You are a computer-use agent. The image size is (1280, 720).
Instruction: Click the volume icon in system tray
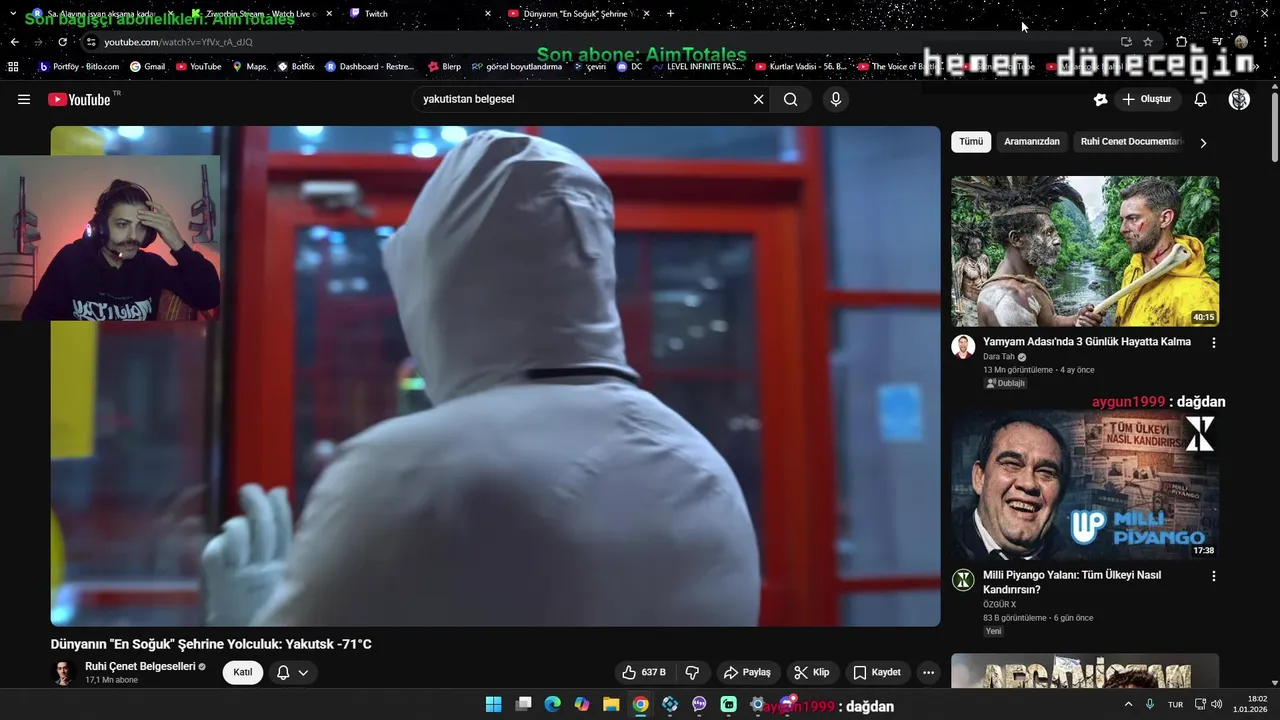tap(1217, 704)
